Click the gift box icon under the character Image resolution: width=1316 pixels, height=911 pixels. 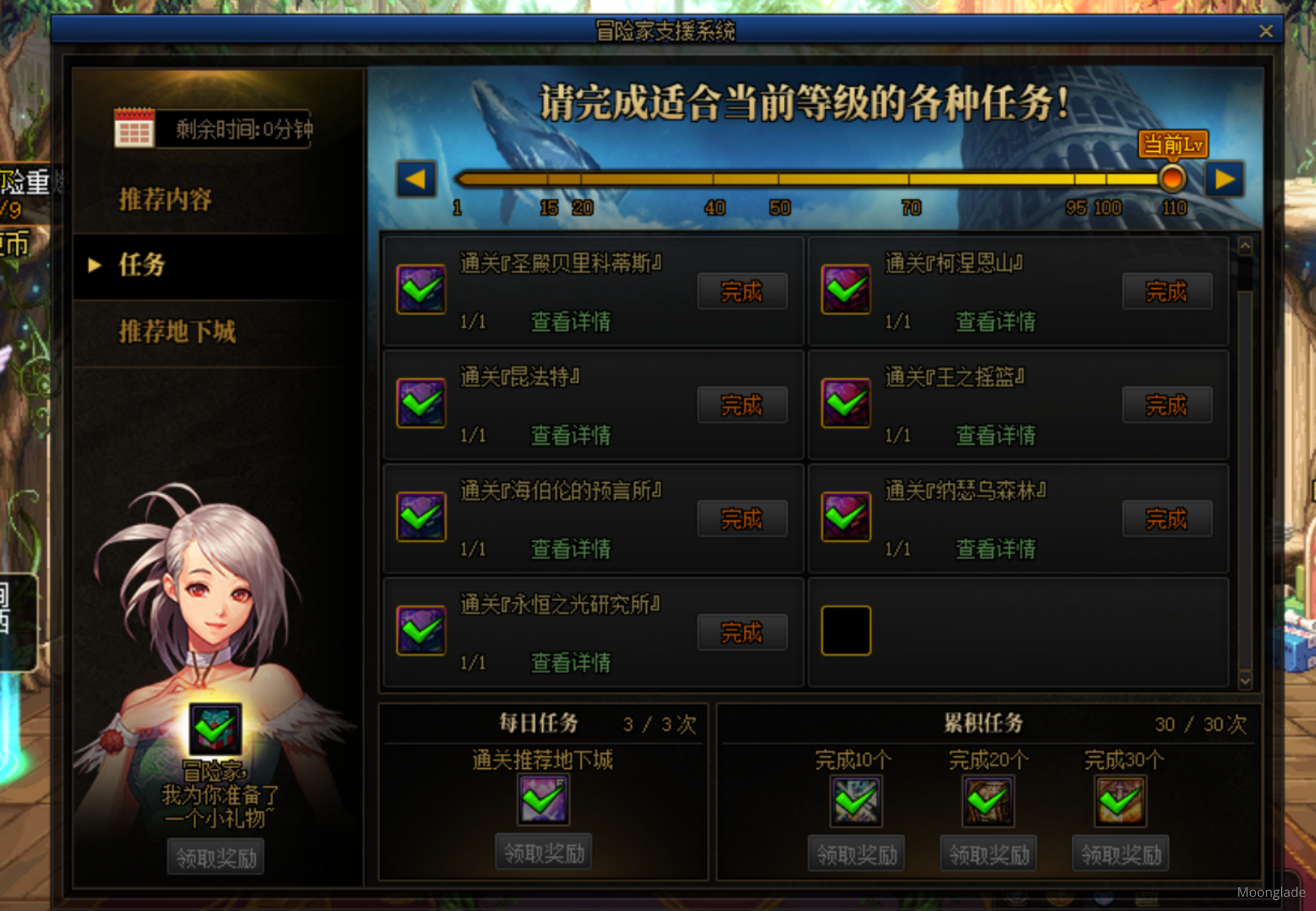(215, 728)
